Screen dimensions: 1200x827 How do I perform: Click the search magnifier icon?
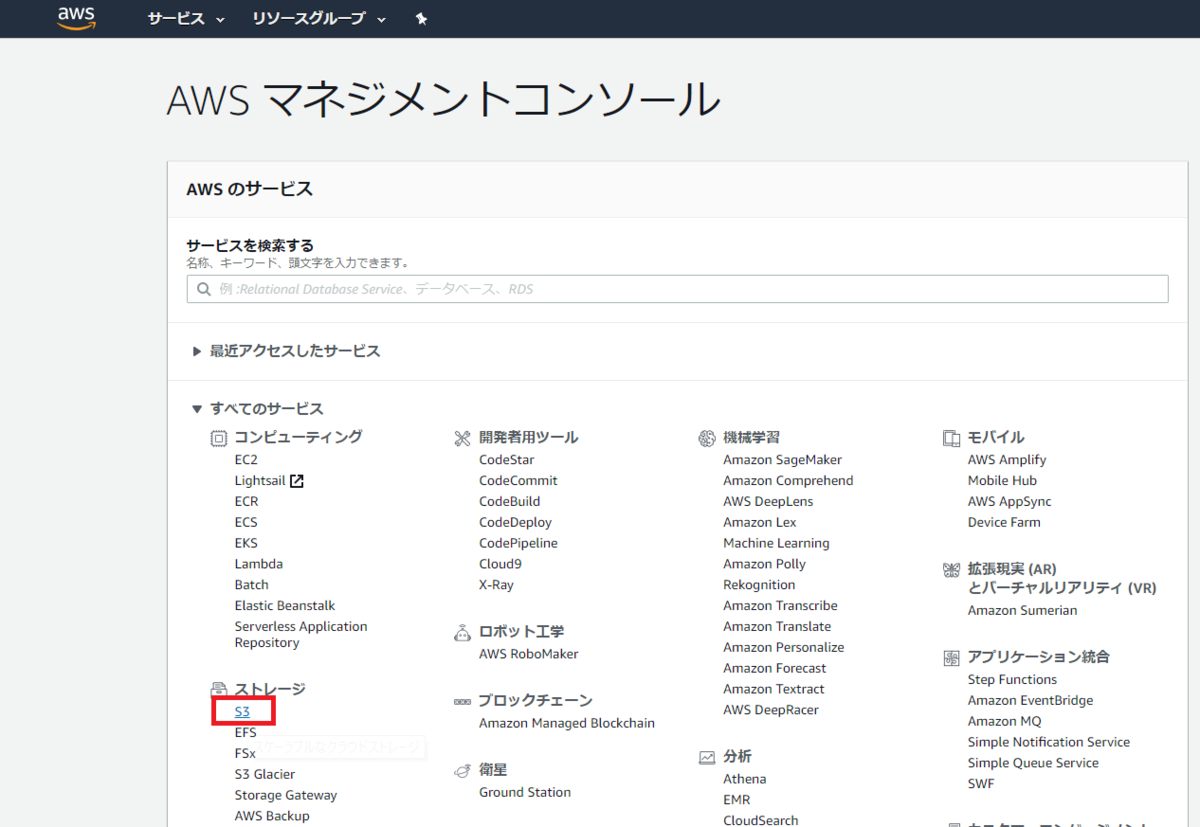[x=204, y=289]
